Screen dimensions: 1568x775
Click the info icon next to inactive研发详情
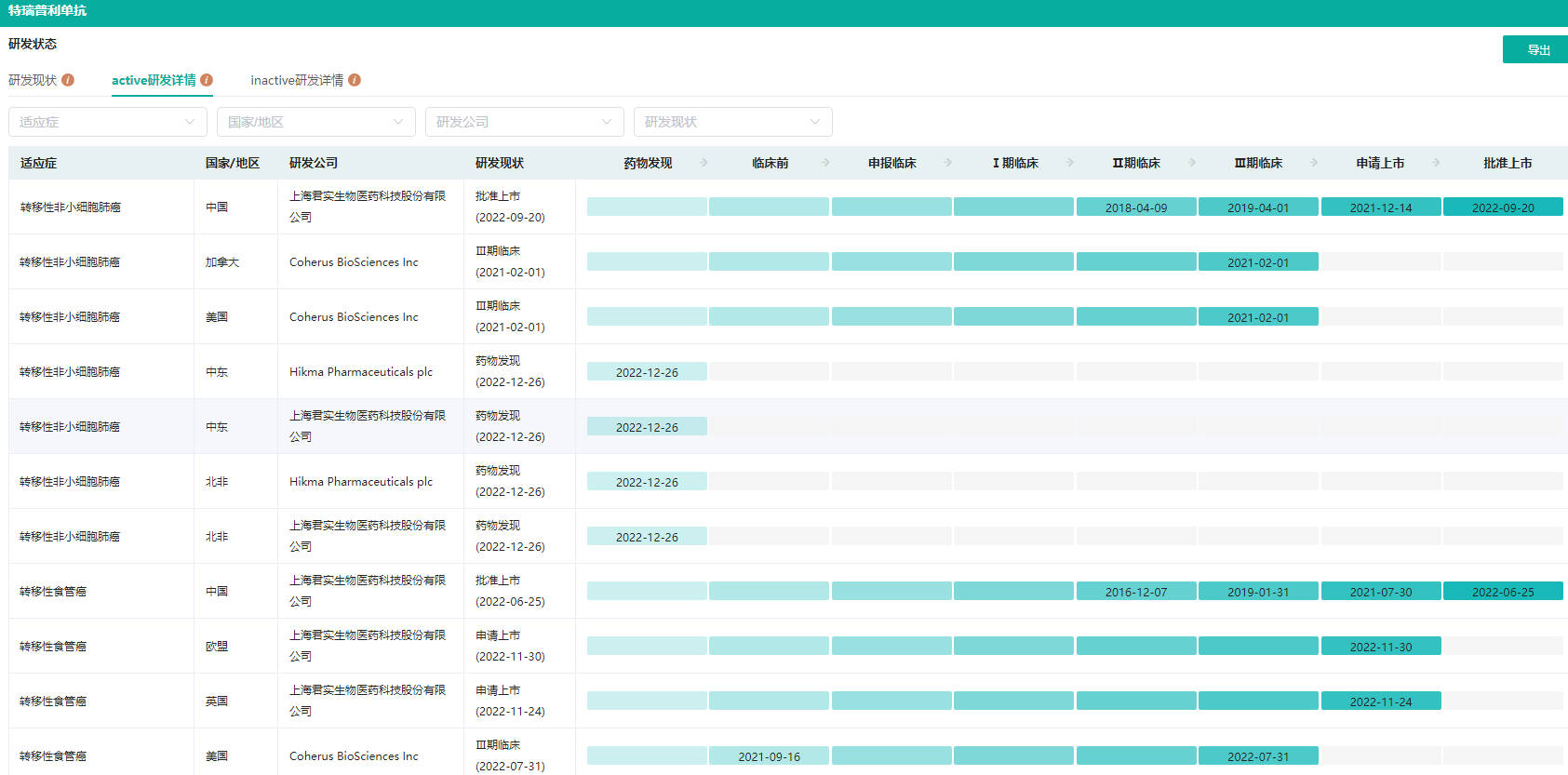tap(355, 80)
